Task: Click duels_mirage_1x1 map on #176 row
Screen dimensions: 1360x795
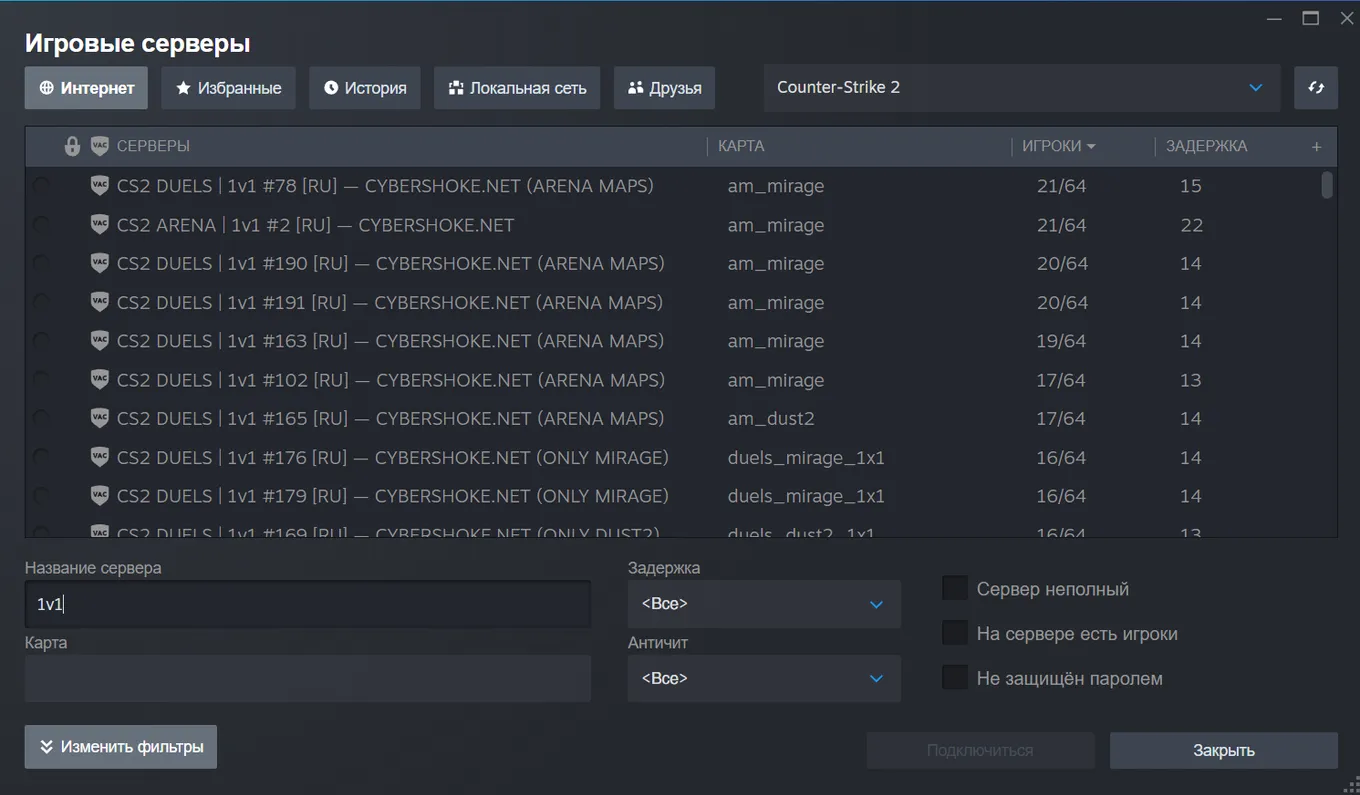Action: pyautogui.click(x=806, y=457)
